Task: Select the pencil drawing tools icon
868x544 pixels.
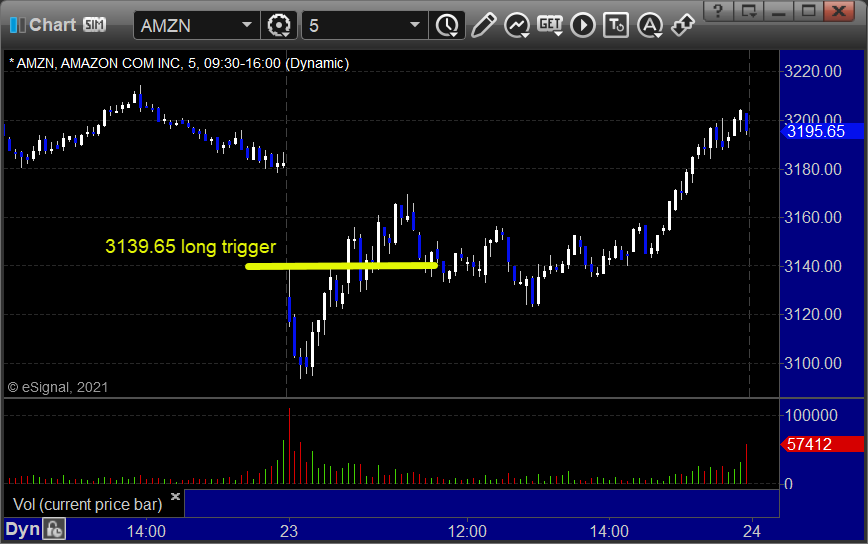Action: coord(483,25)
